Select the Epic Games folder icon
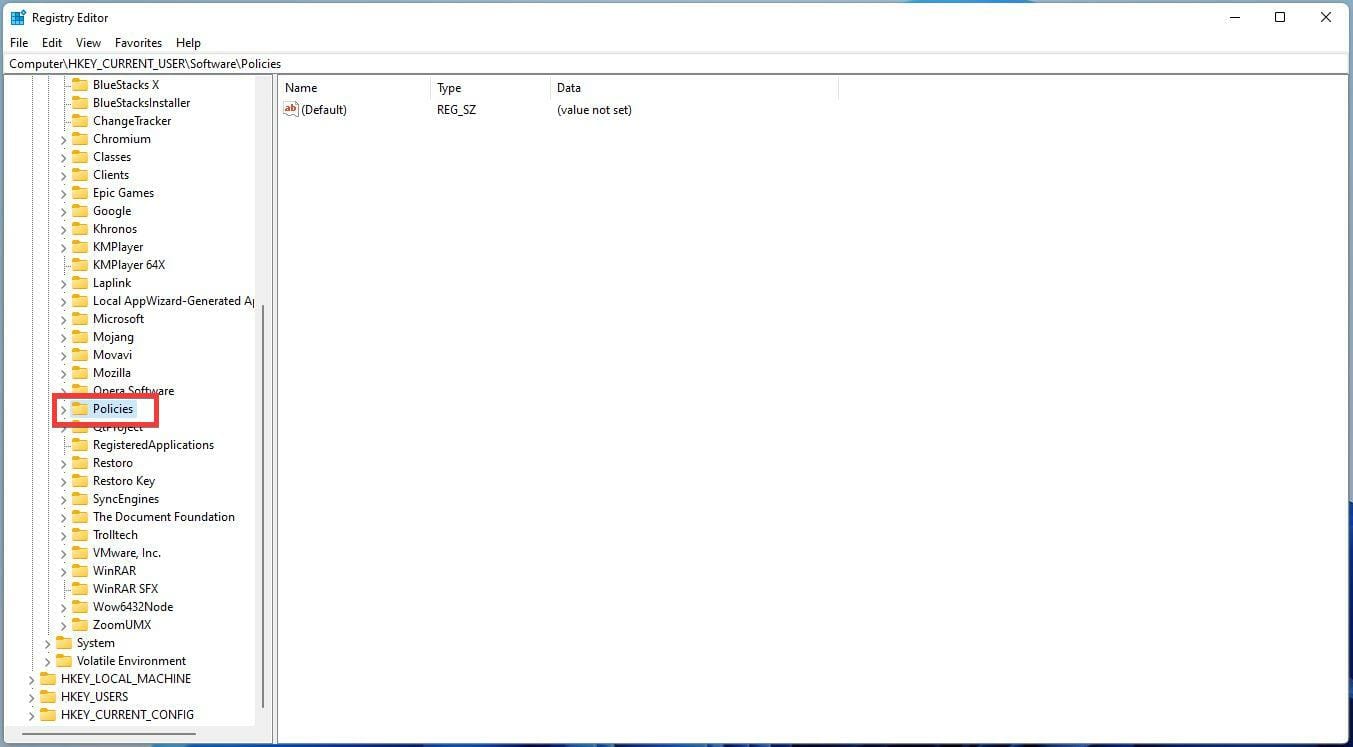Screen dimensions: 1353x747 (80, 192)
